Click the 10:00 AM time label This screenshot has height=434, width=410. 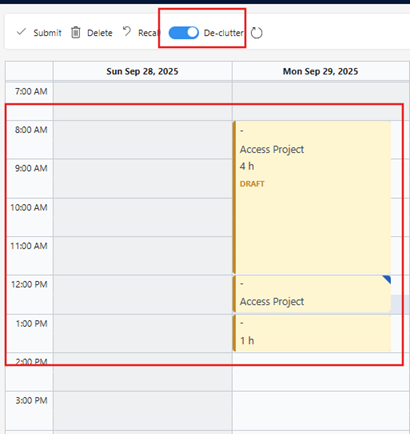(29, 207)
